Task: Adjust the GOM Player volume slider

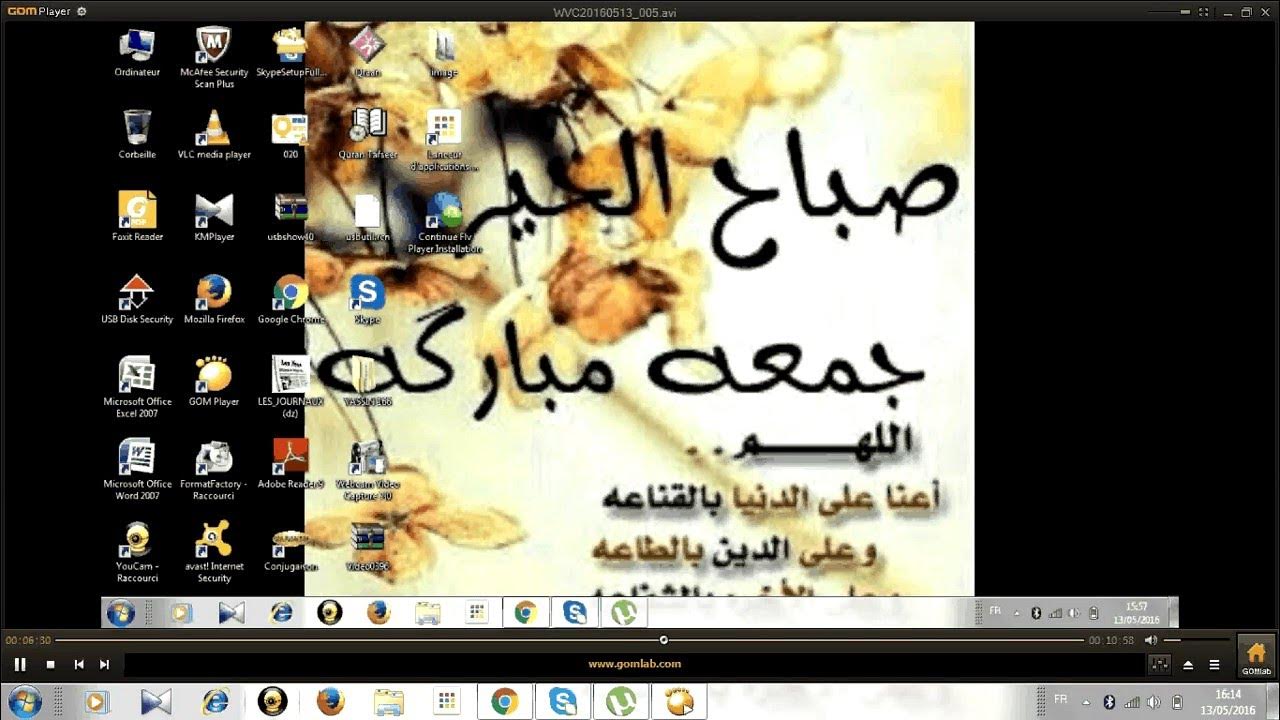Action: (x=1196, y=640)
